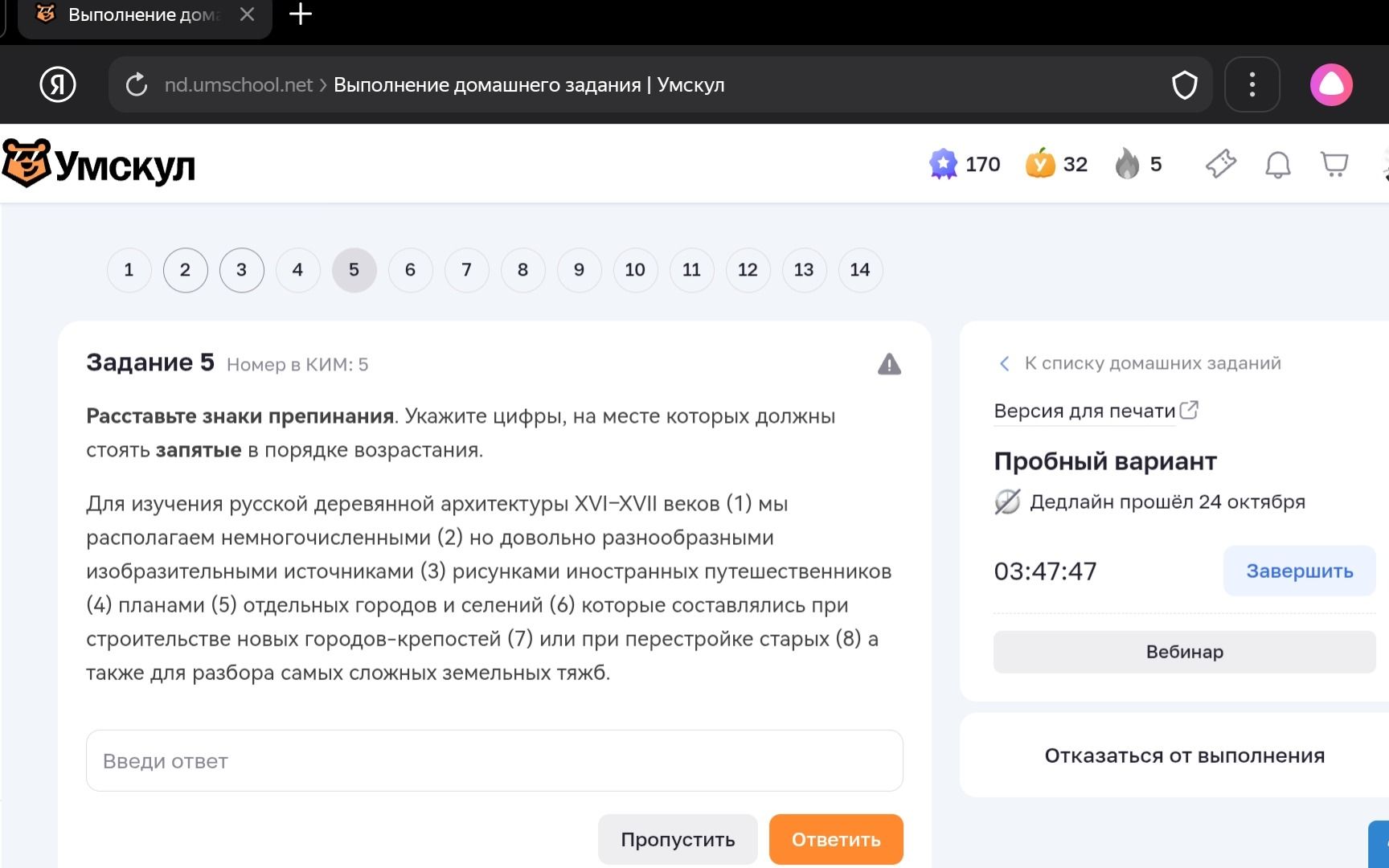Screen dimensions: 1389x868
Task: Open Версия для печати link
Action: [1084, 411]
